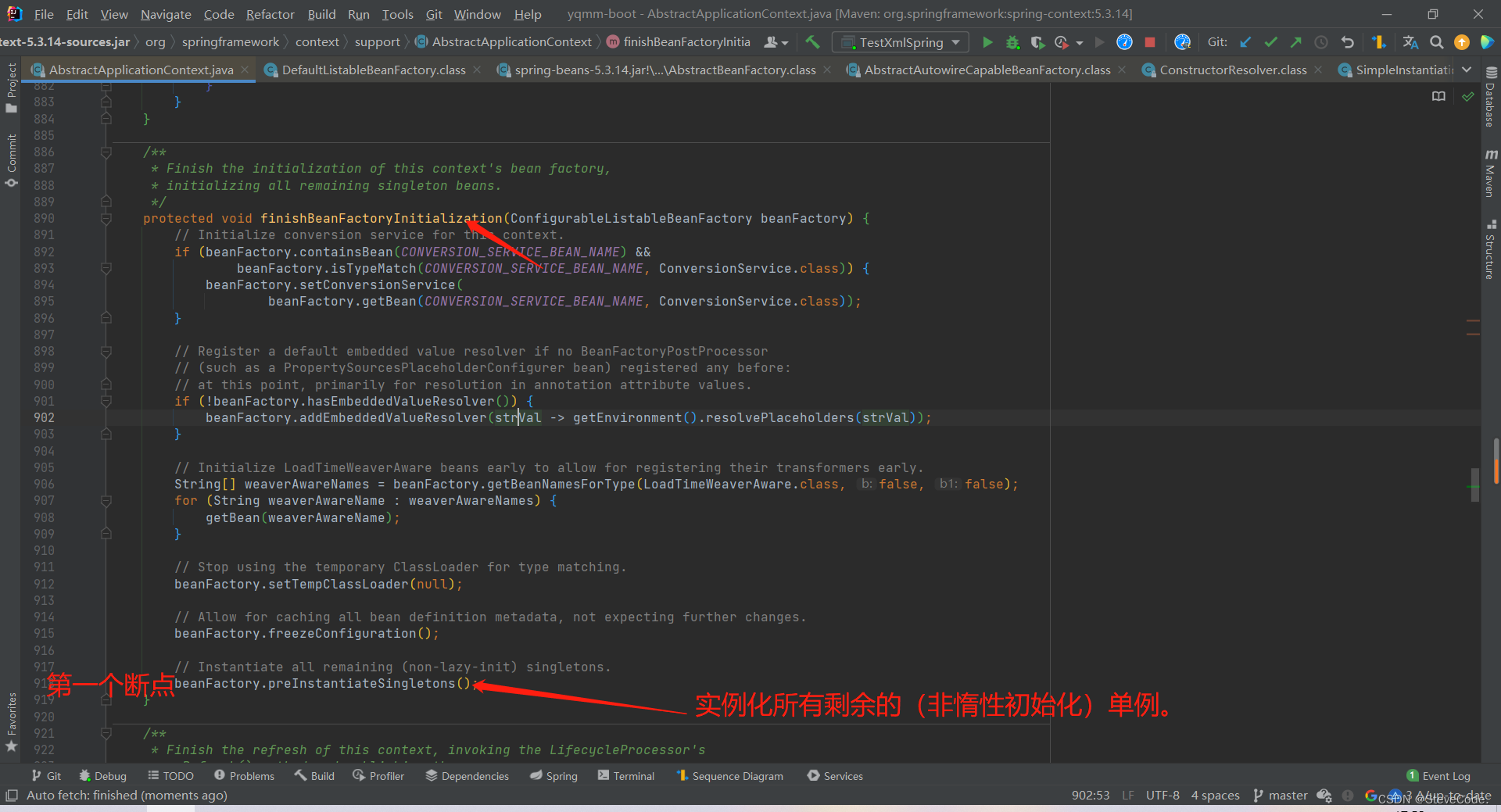Screen dimensions: 1501x812
Task: Start debugging with the green bug icon
Action: [1013, 42]
